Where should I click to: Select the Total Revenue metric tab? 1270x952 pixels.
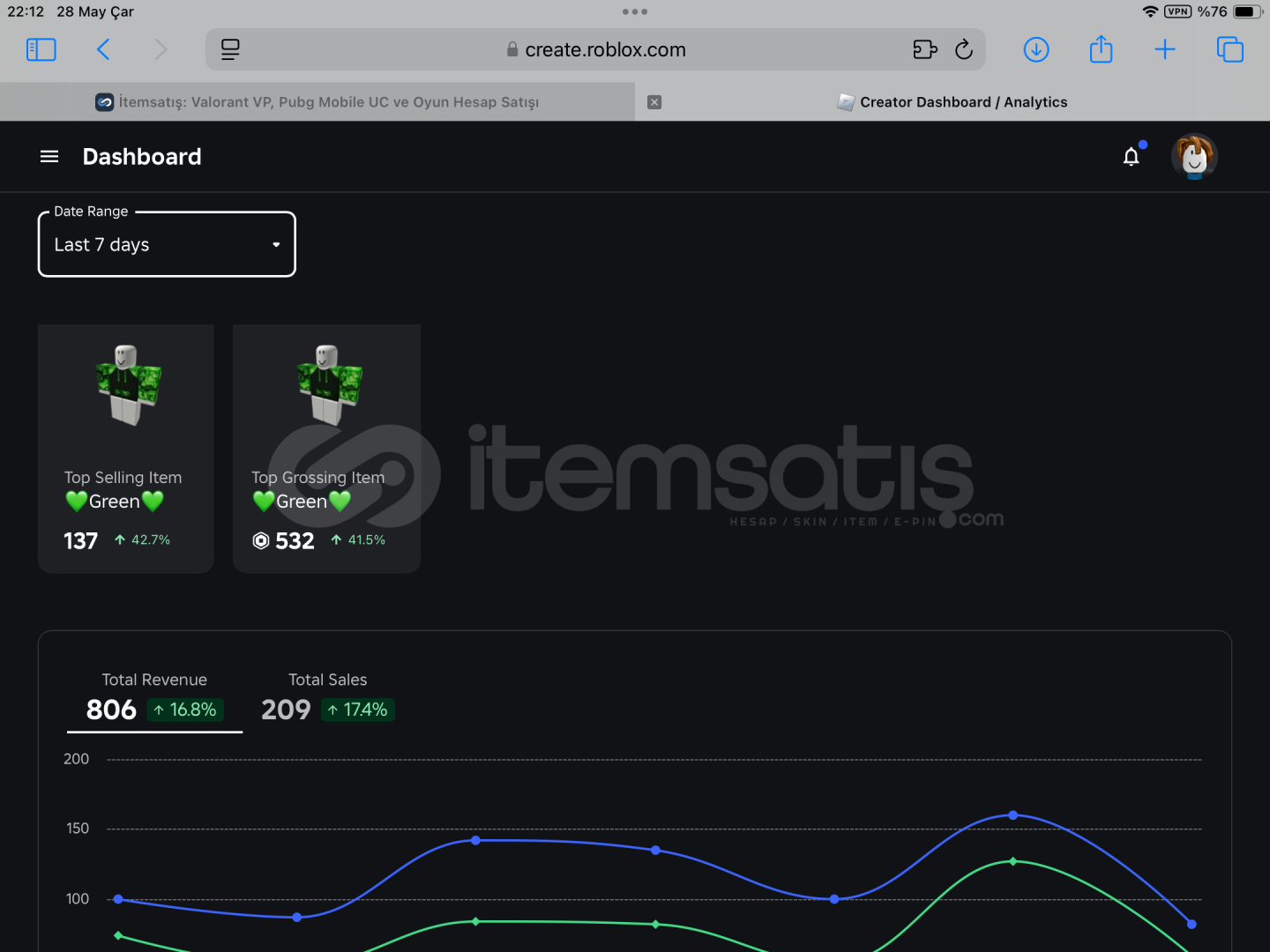pos(154,696)
